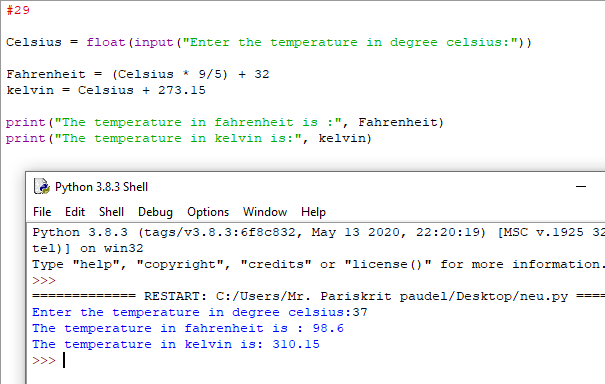
Task: Click the RESTART file path line in the shell
Action: click(318, 296)
